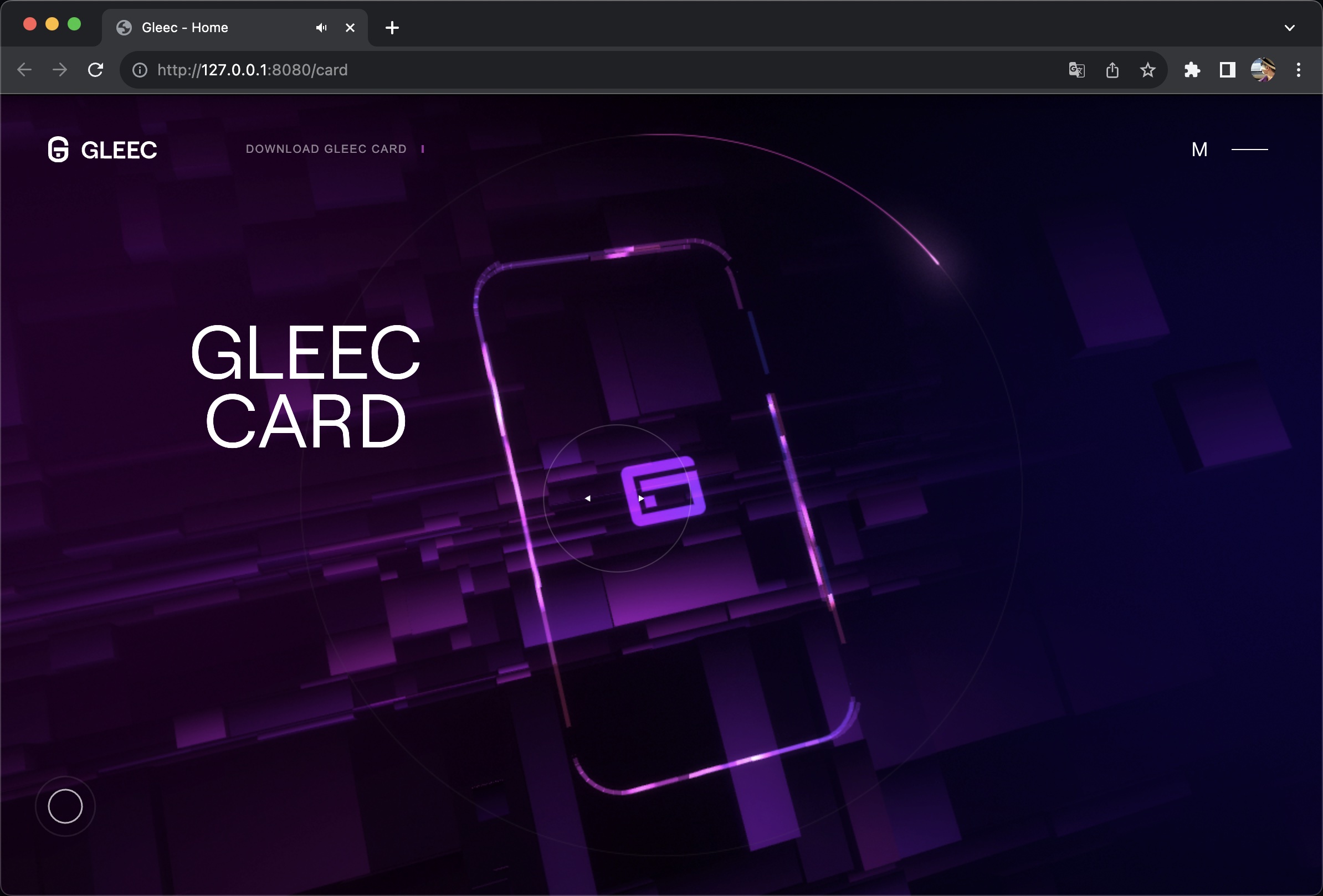Close the Gleec - Home tab

[350, 27]
